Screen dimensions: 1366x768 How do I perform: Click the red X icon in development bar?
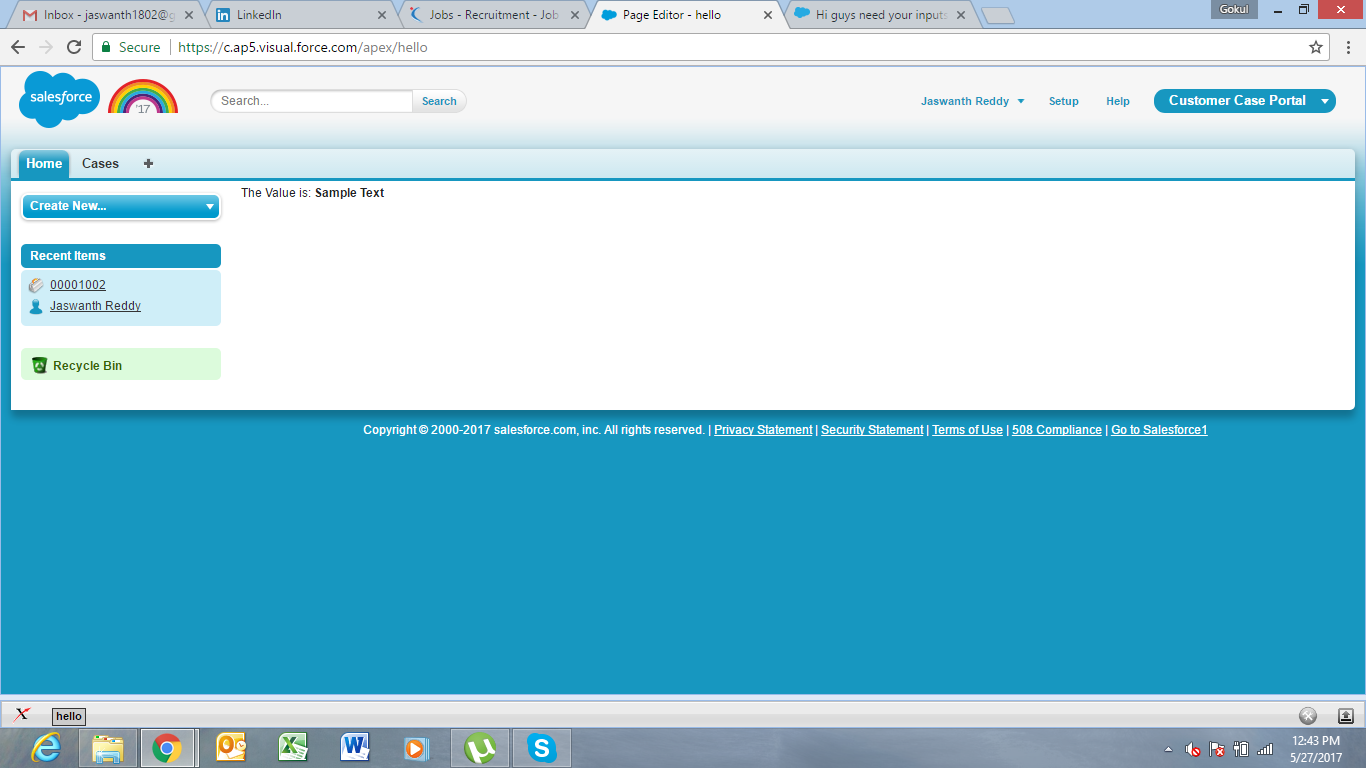click(x=22, y=714)
